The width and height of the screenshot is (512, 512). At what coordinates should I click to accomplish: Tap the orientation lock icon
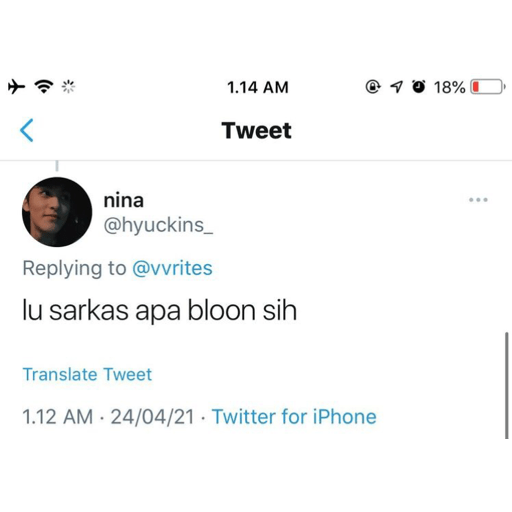pos(373,87)
